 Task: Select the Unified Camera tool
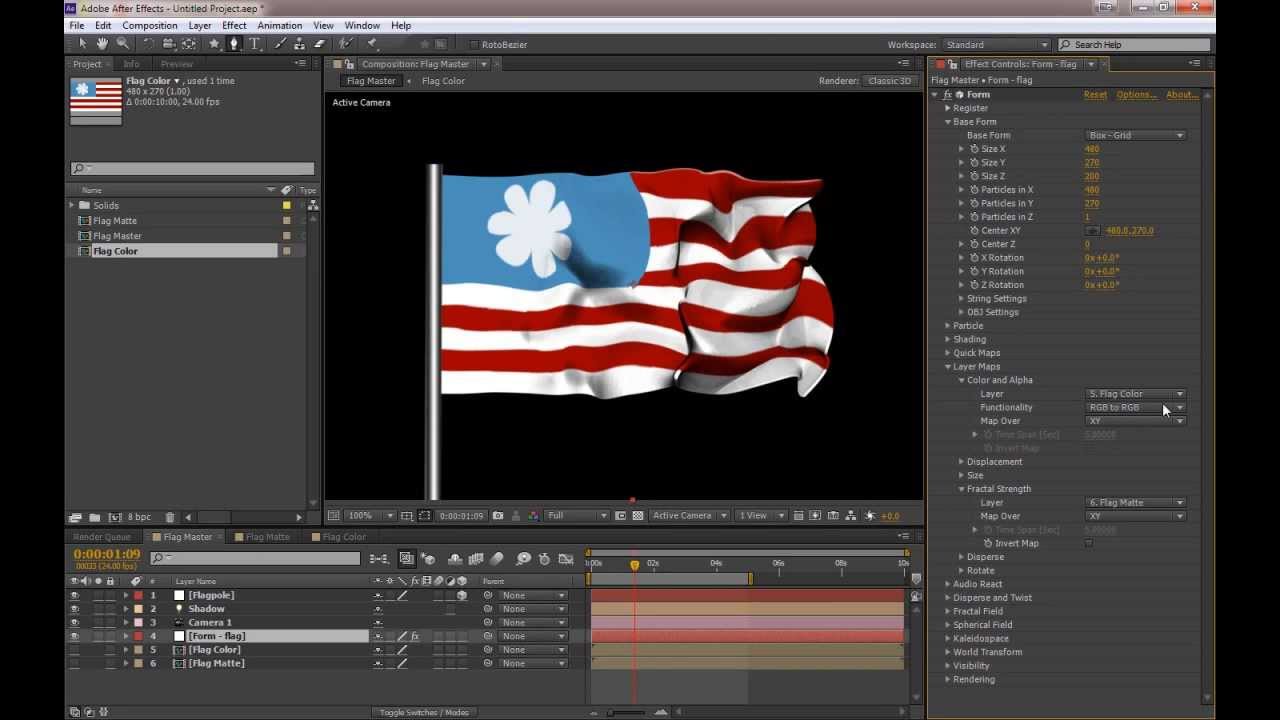(x=168, y=44)
